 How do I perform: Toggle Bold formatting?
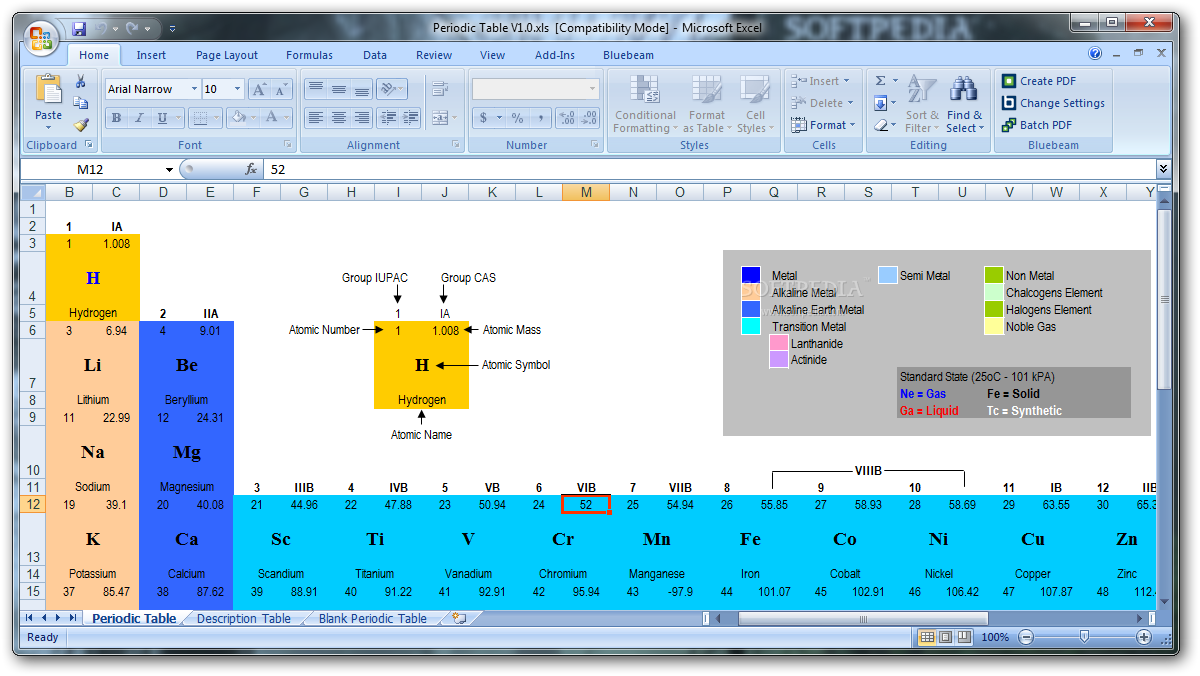pos(116,118)
